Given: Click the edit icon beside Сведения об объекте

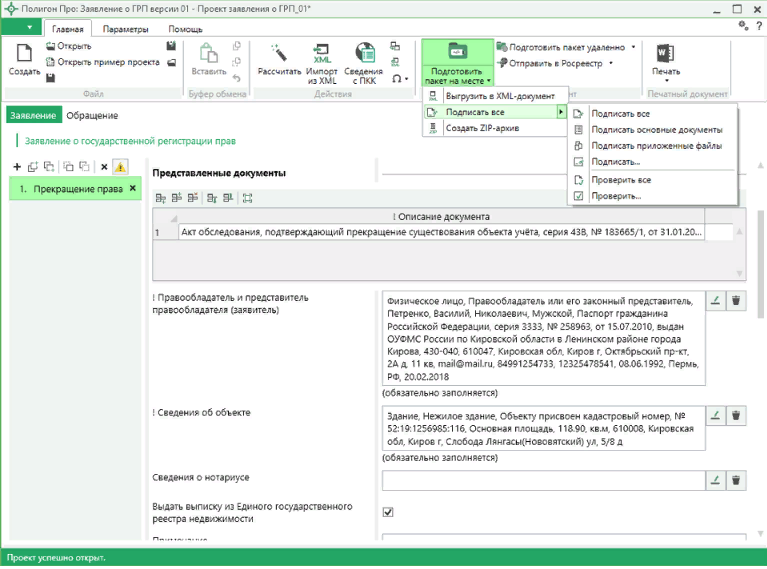Looking at the screenshot, I should coord(714,415).
